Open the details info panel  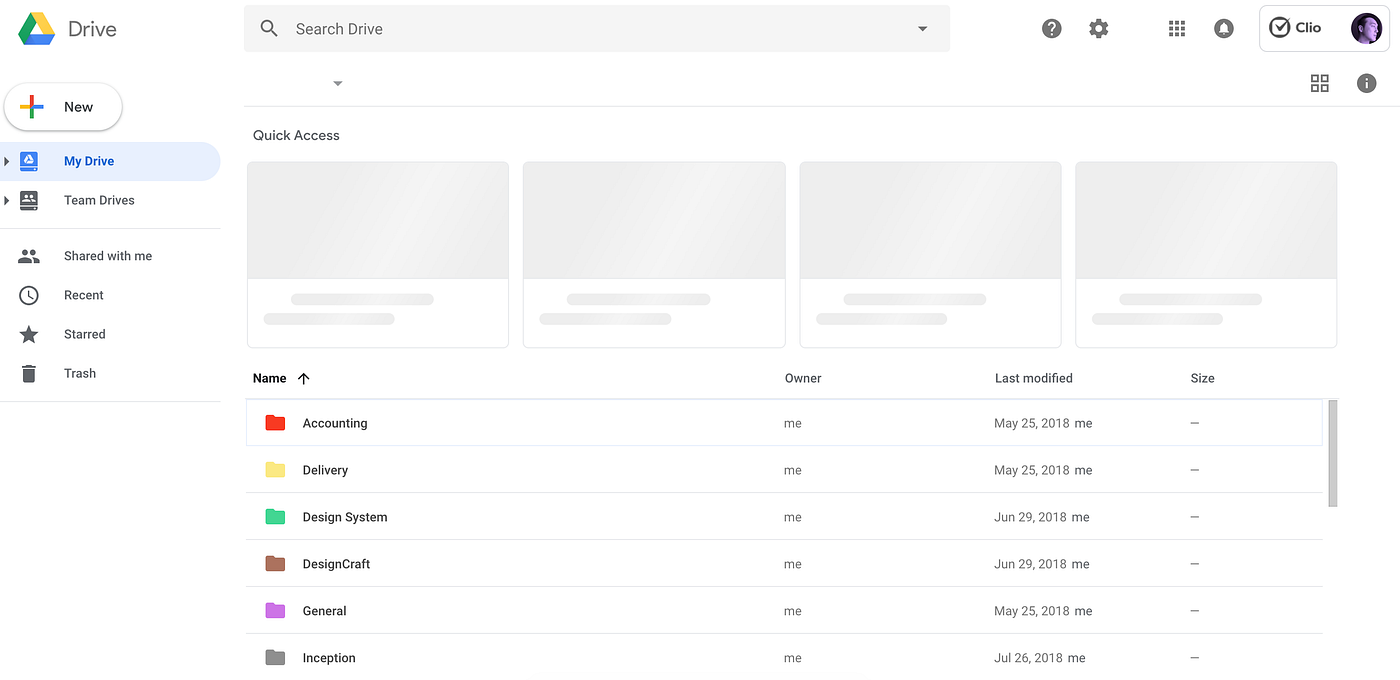(1367, 83)
